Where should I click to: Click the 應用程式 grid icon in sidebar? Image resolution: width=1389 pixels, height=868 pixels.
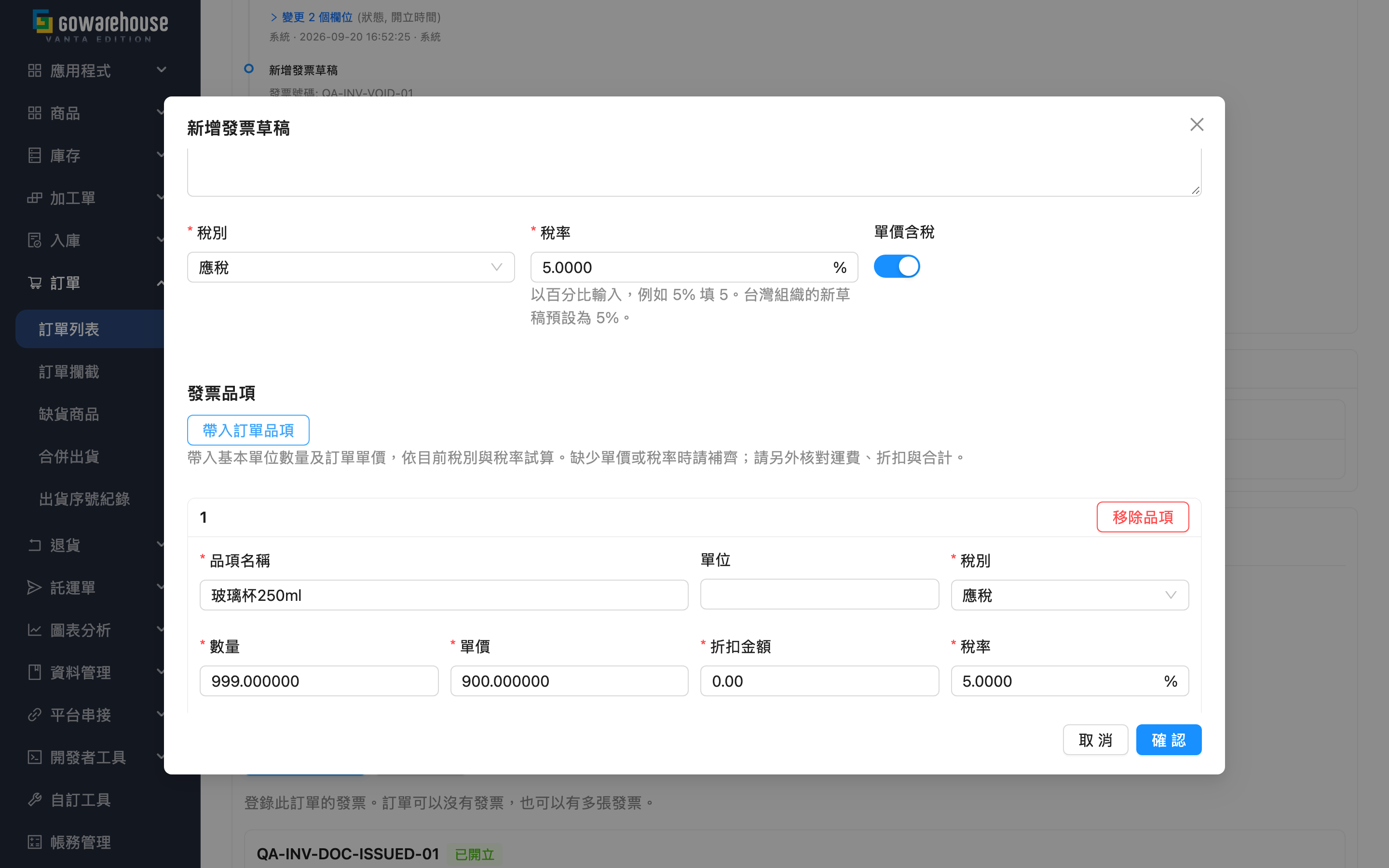(x=34, y=70)
